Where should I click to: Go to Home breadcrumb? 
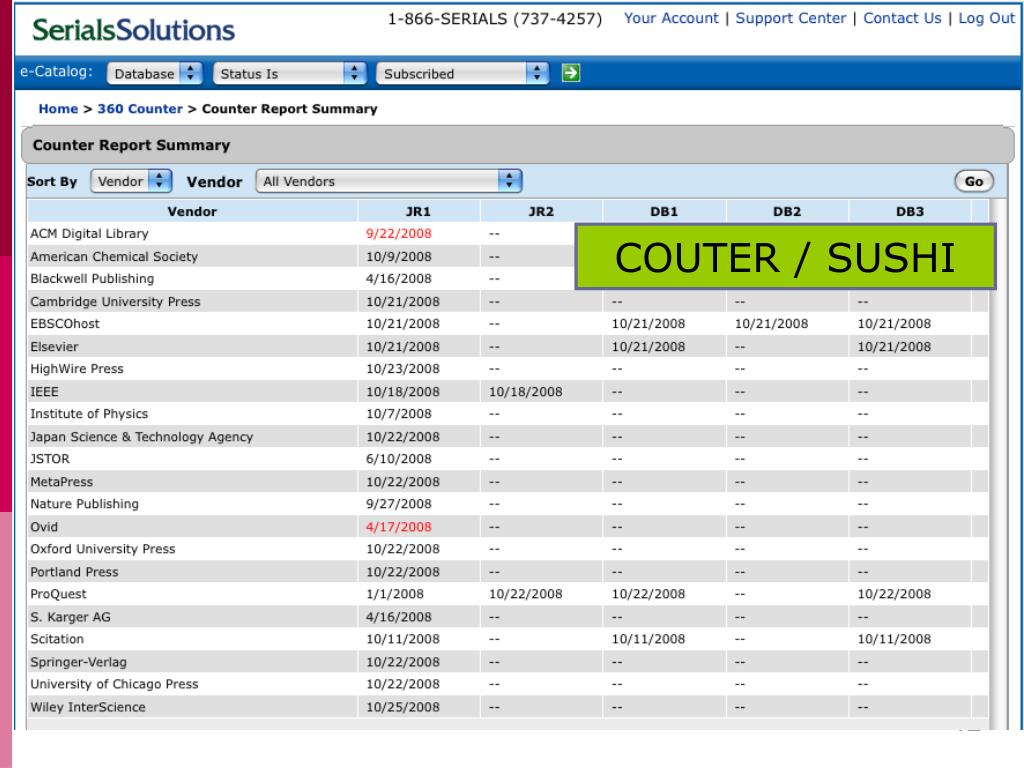(58, 108)
